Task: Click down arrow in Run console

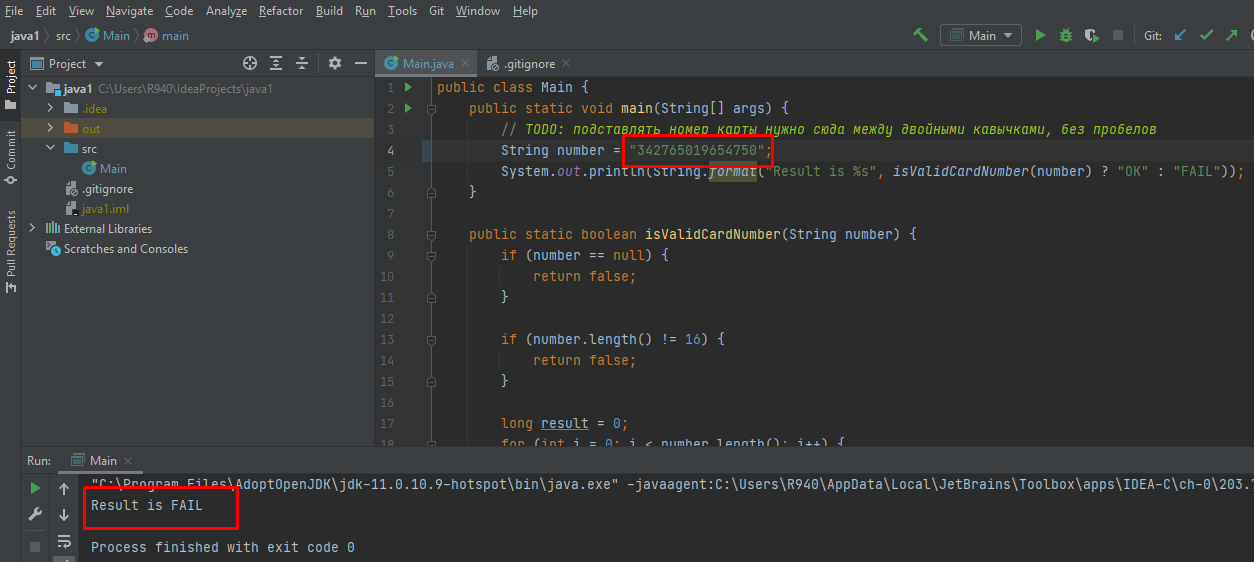Action: coord(64,515)
